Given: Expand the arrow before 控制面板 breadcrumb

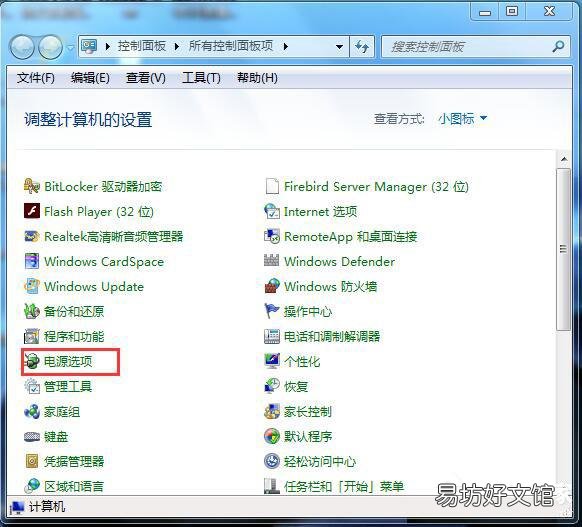Looking at the screenshot, I should point(108,47).
